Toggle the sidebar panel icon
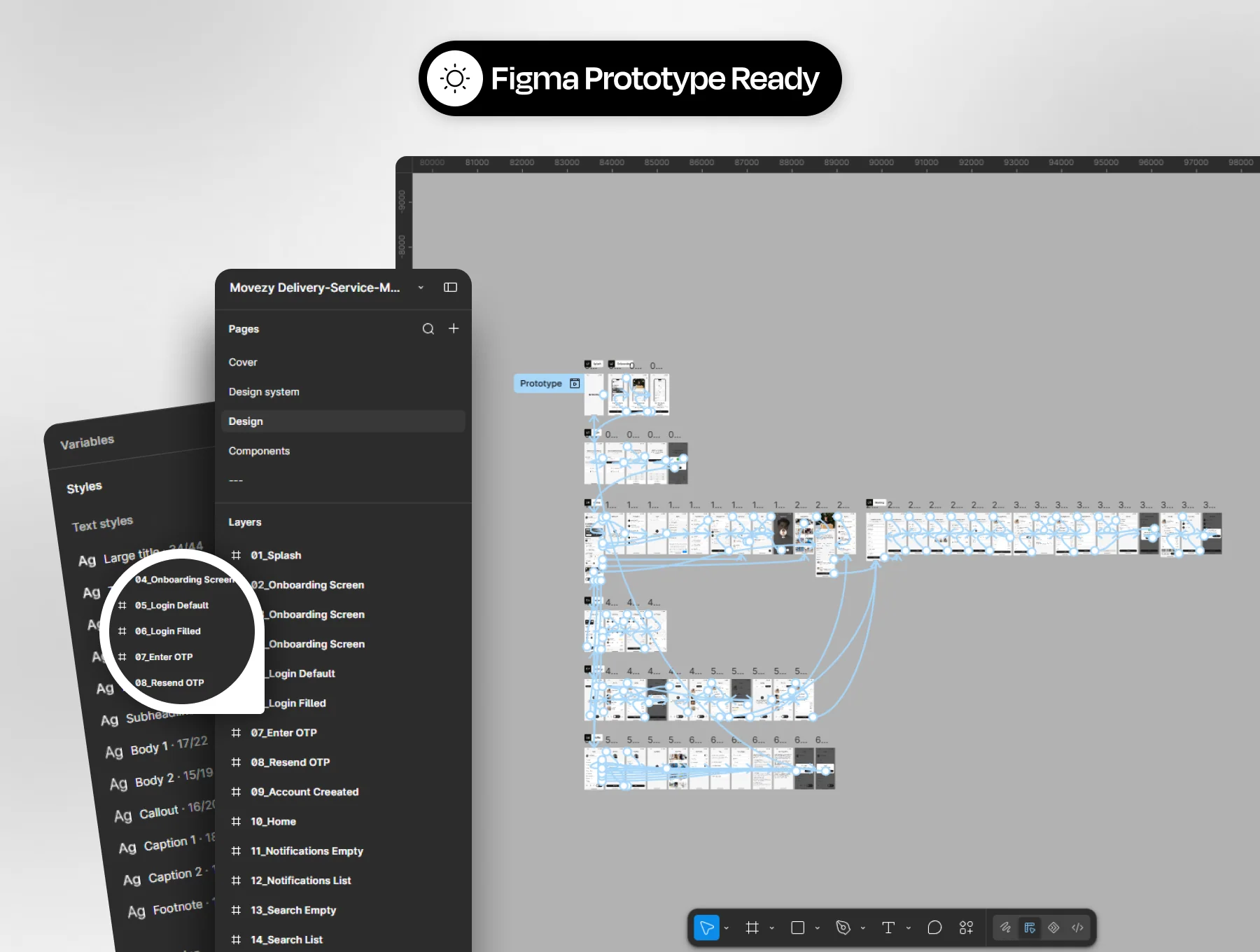1260x952 pixels. point(451,287)
